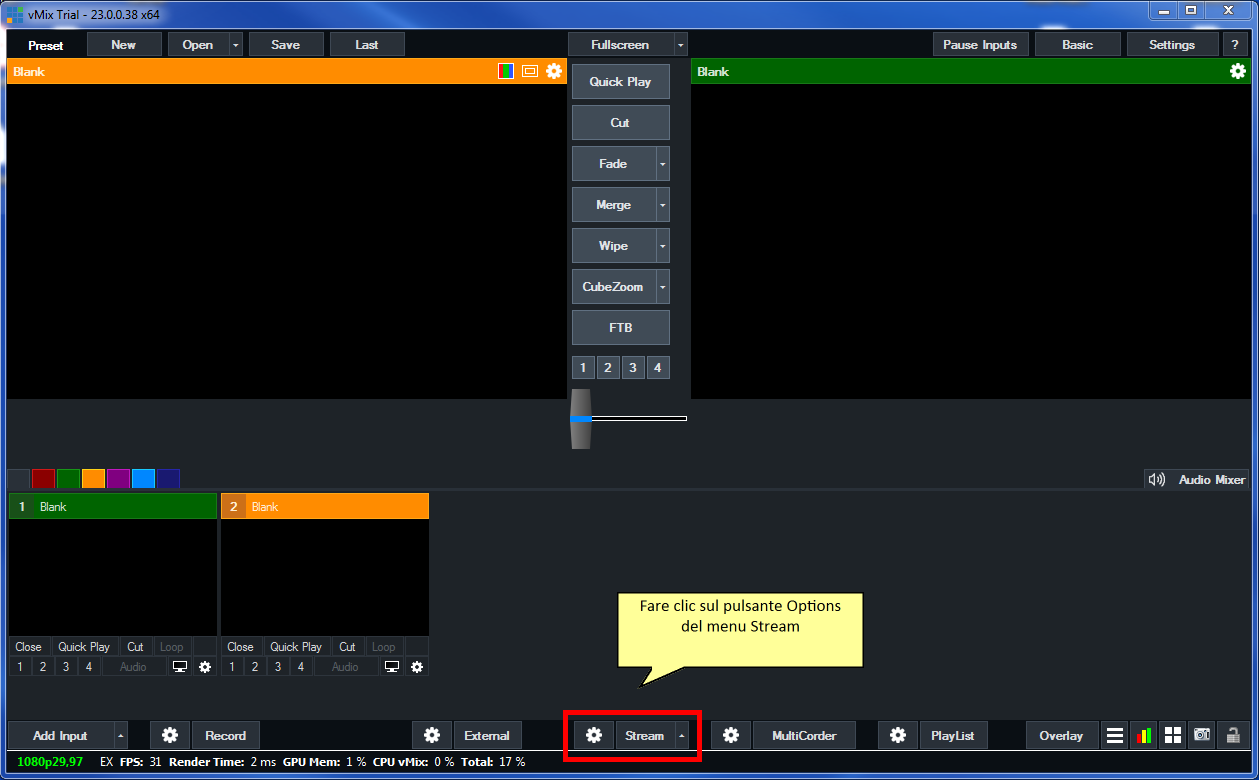This screenshot has height=780, width=1260.
Task: Expand the Add Input arrow menu
Action: click(x=121, y=735)
